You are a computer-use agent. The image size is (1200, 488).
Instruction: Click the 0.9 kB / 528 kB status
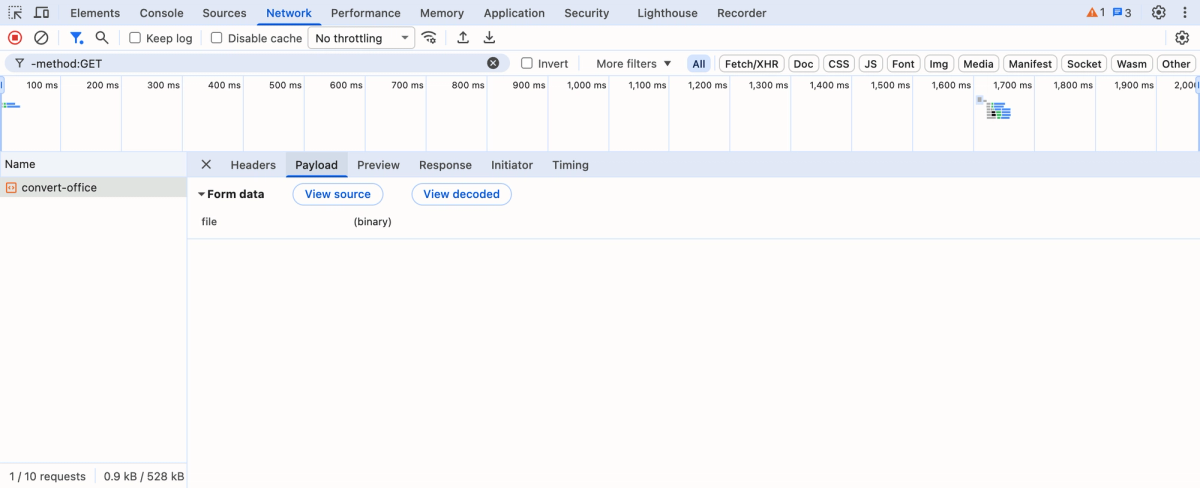[143, 477]
